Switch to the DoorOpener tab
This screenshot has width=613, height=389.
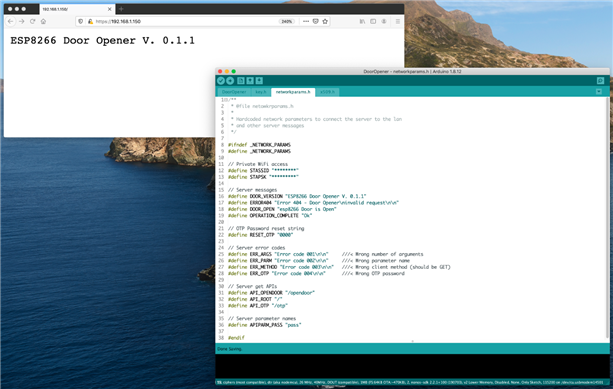click(234, 92)
